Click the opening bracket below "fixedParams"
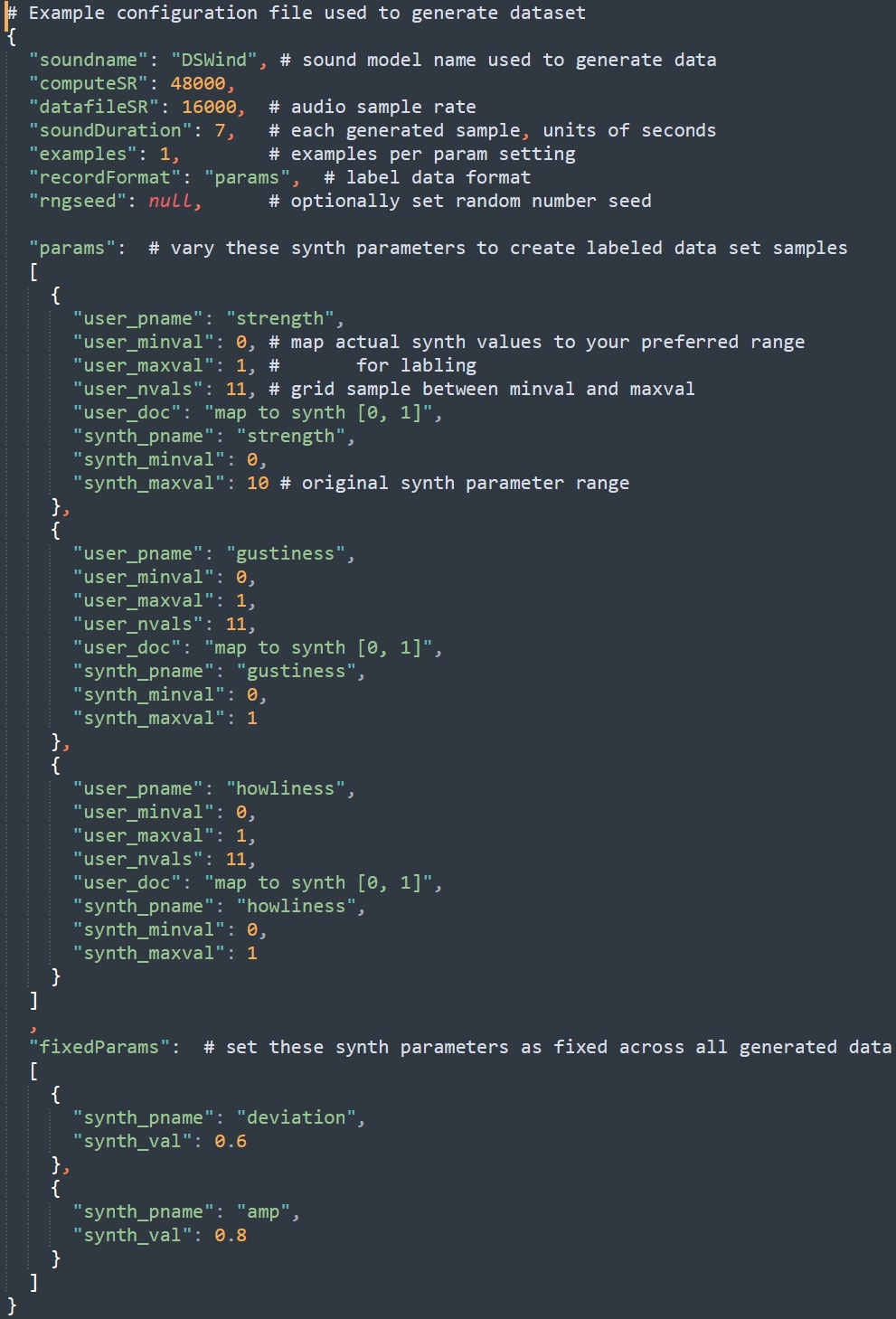The width and height of the screenshot is (896, 1319). click(33, 1070)
